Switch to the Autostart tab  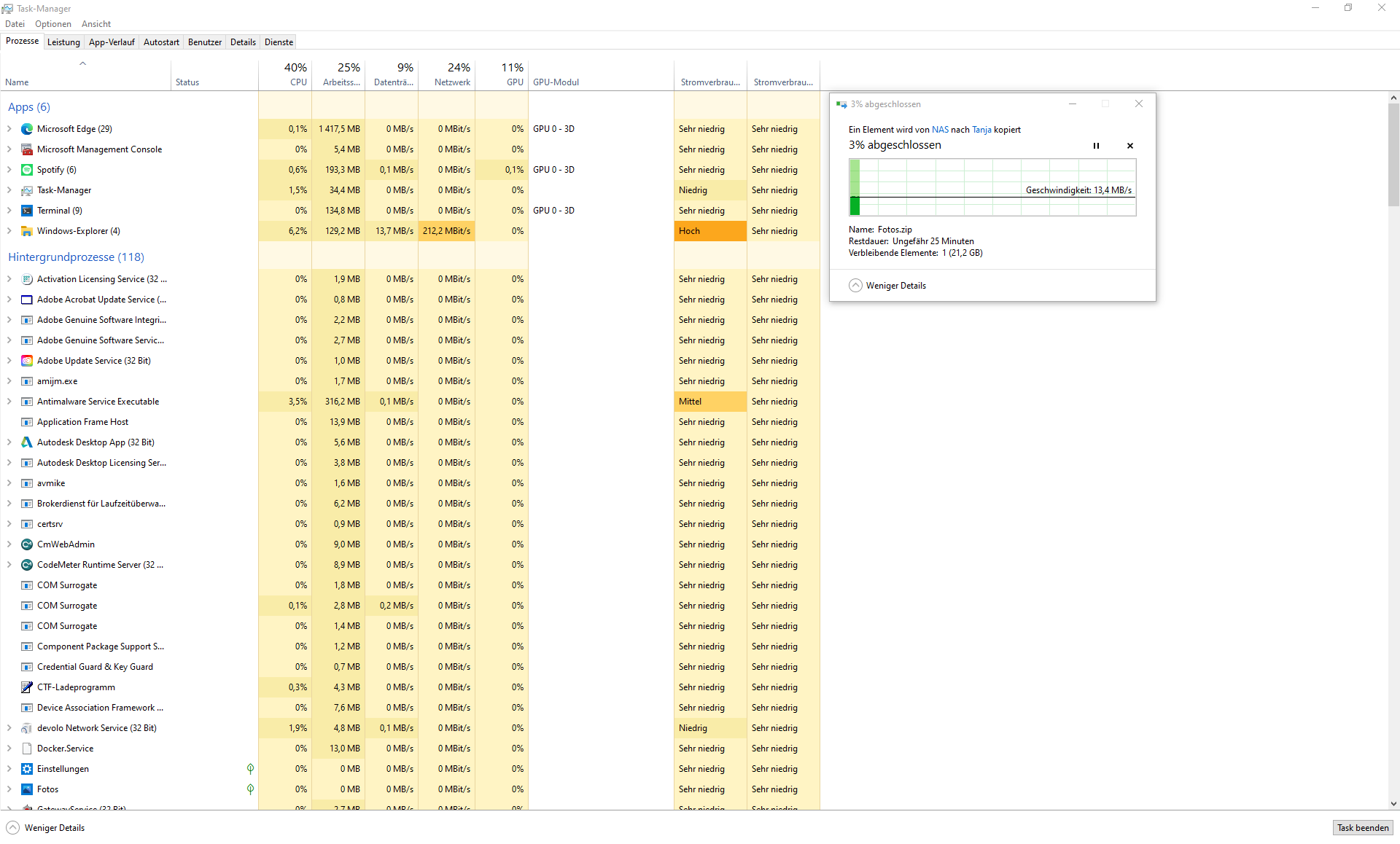161,42
